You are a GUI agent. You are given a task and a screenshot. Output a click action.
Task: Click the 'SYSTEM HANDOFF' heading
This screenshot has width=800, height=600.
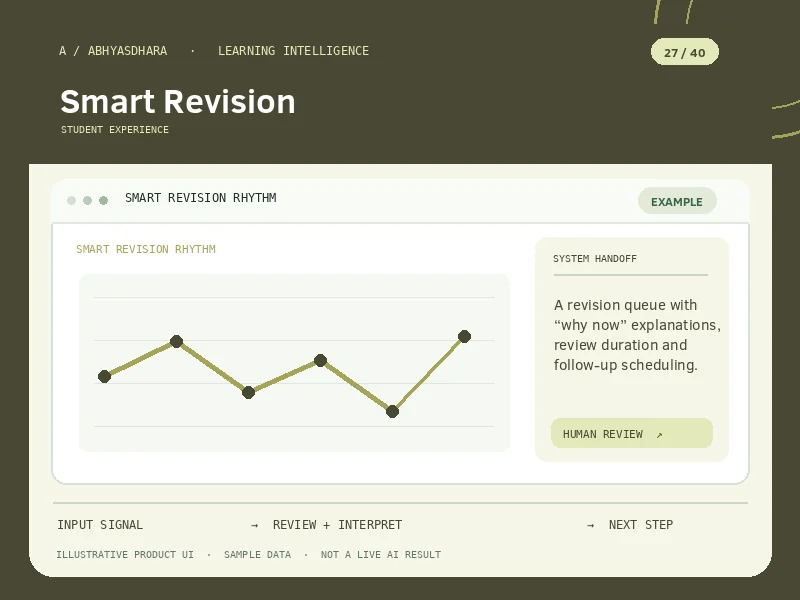coord(595,259)
